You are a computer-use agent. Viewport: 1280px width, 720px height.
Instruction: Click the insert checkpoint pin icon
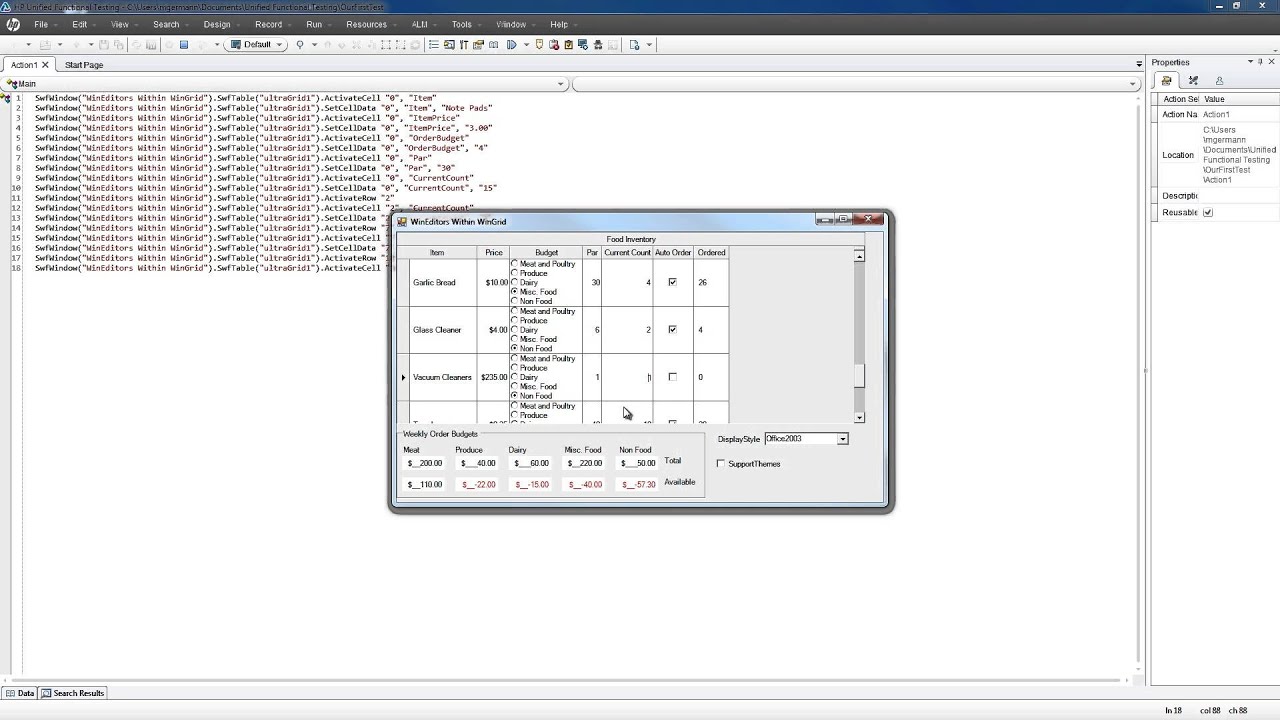point(299,45)
